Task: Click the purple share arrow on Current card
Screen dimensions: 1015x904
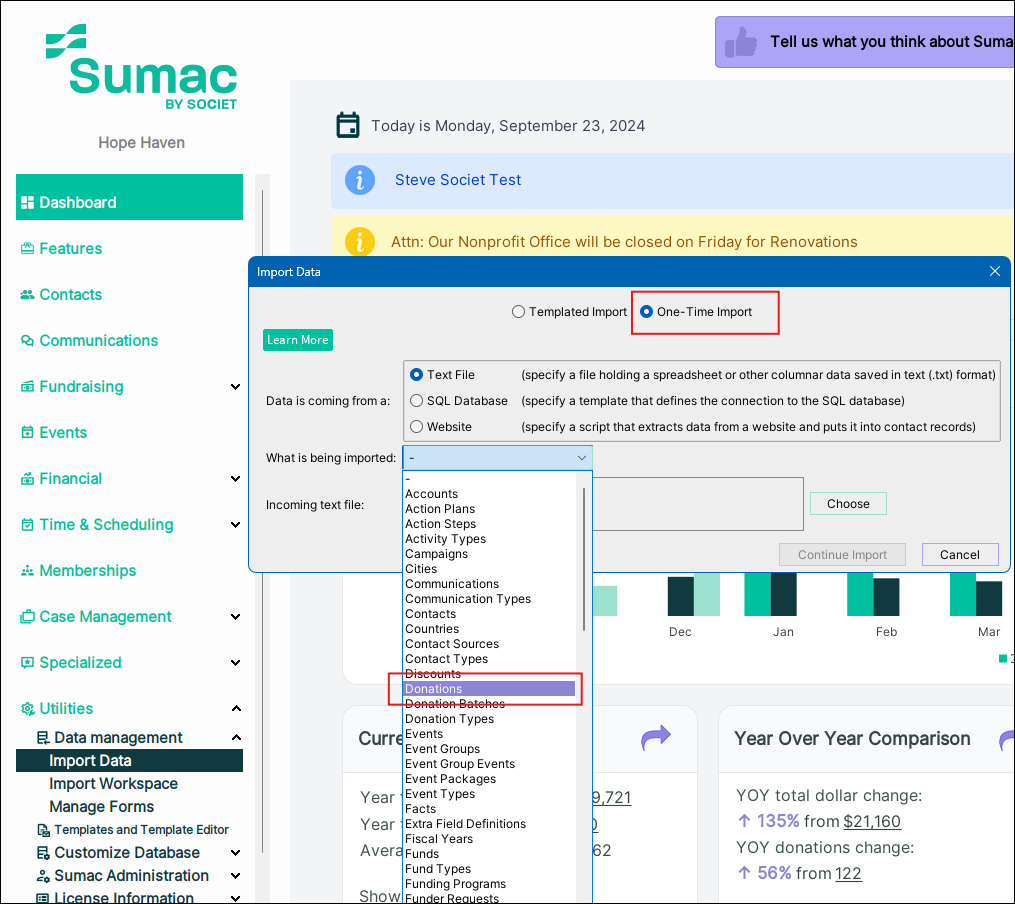Action: click(x=656, y=738)
